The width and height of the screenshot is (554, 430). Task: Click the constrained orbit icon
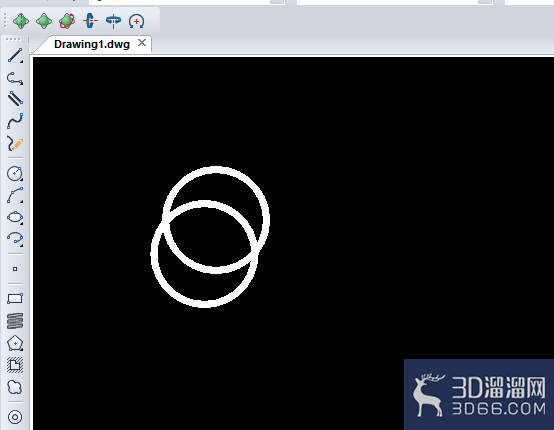21,21
